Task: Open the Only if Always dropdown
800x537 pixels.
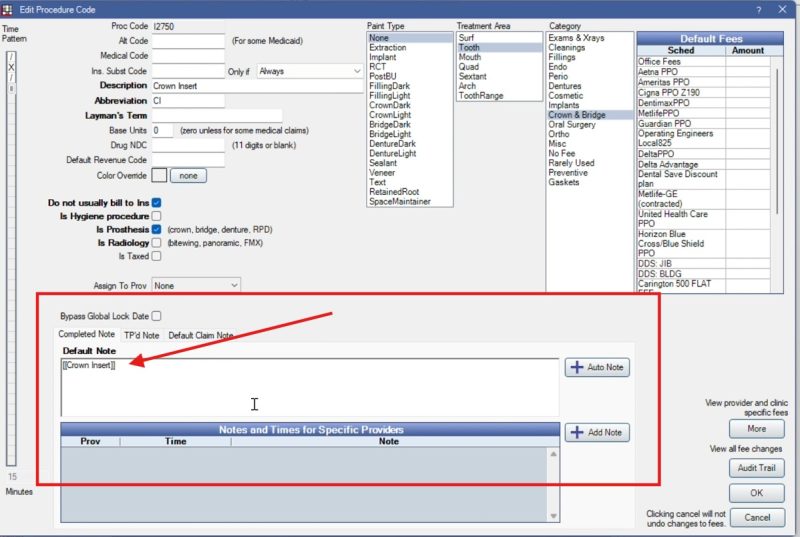Action: [310, 71]
